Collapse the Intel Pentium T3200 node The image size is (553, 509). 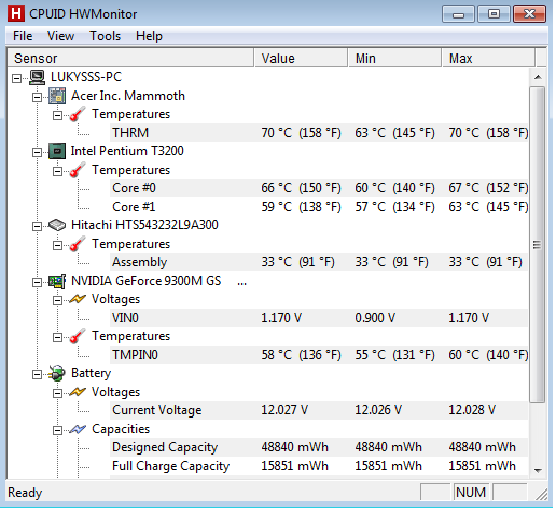(37, 152)
